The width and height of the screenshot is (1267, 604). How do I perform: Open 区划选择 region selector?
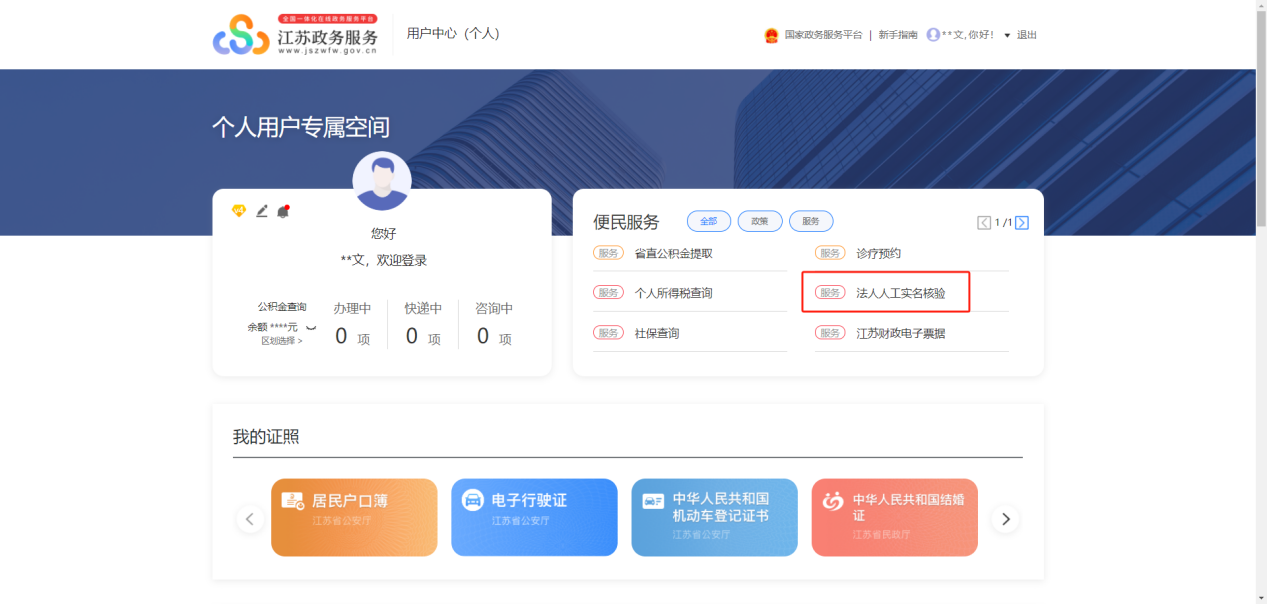pos(281,341)
